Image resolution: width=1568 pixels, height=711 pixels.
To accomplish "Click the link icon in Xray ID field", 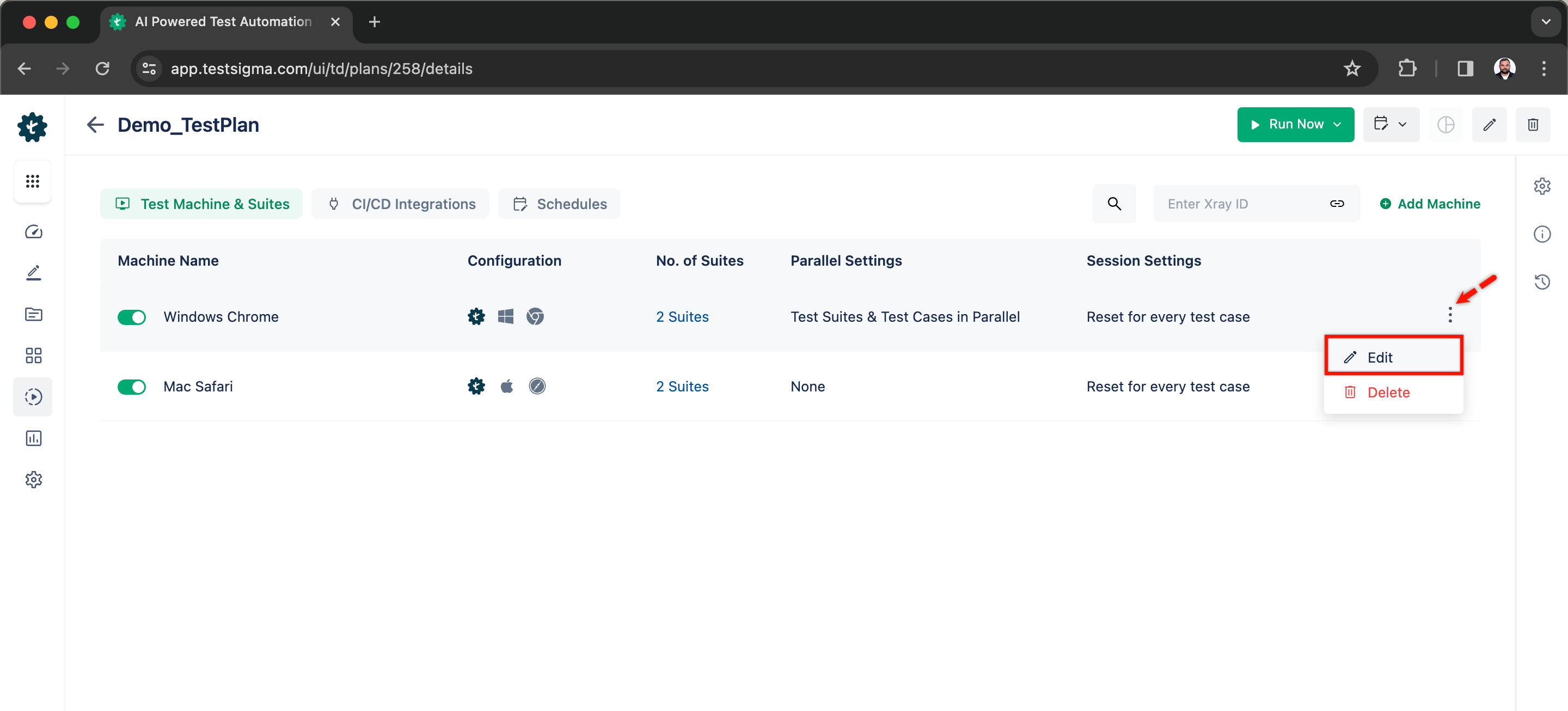I will pos(1337,204).
